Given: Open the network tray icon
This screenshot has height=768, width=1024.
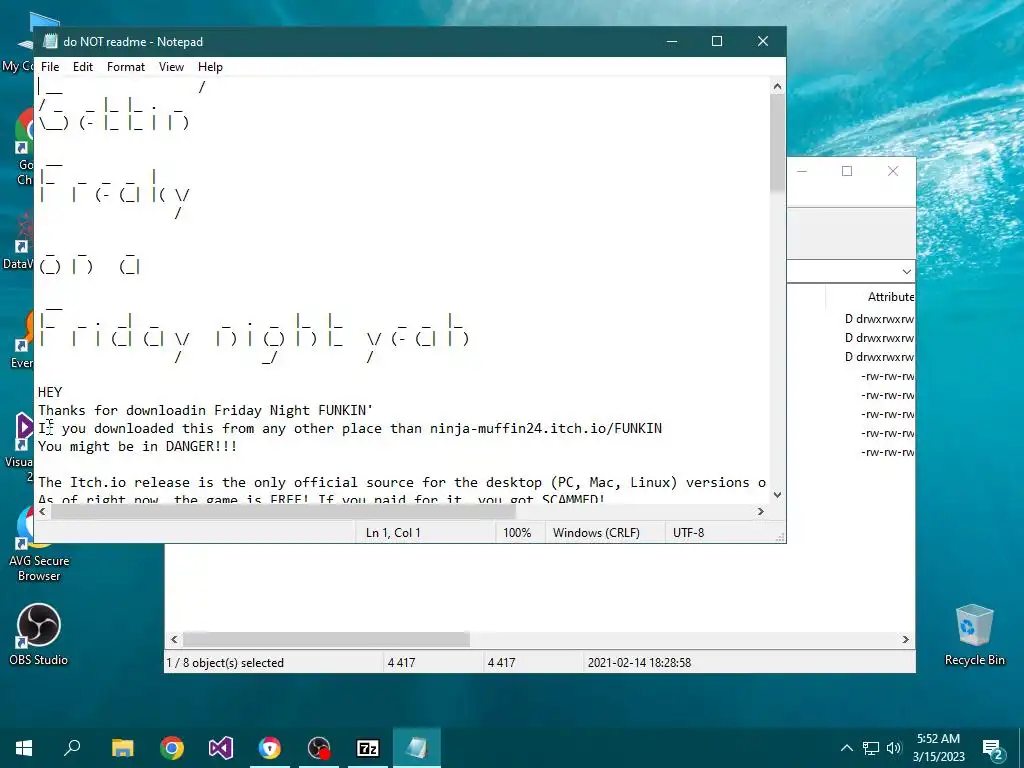Looking at the screenshot, I should tap(871, 748).
